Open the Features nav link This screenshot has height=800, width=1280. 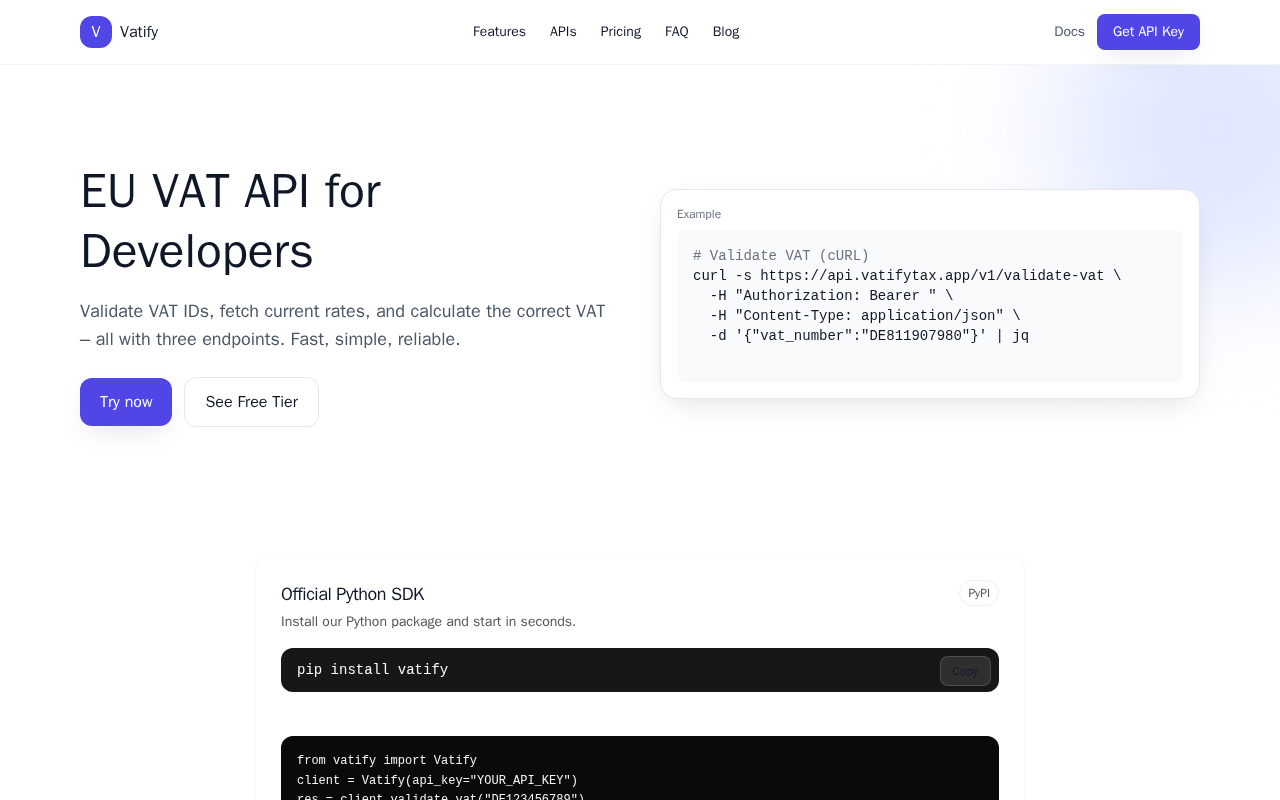499,32
